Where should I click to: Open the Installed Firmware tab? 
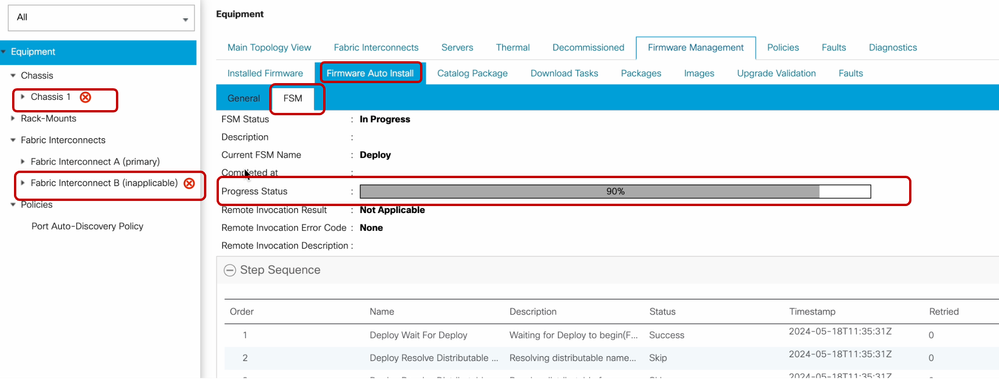click(265, 73)
